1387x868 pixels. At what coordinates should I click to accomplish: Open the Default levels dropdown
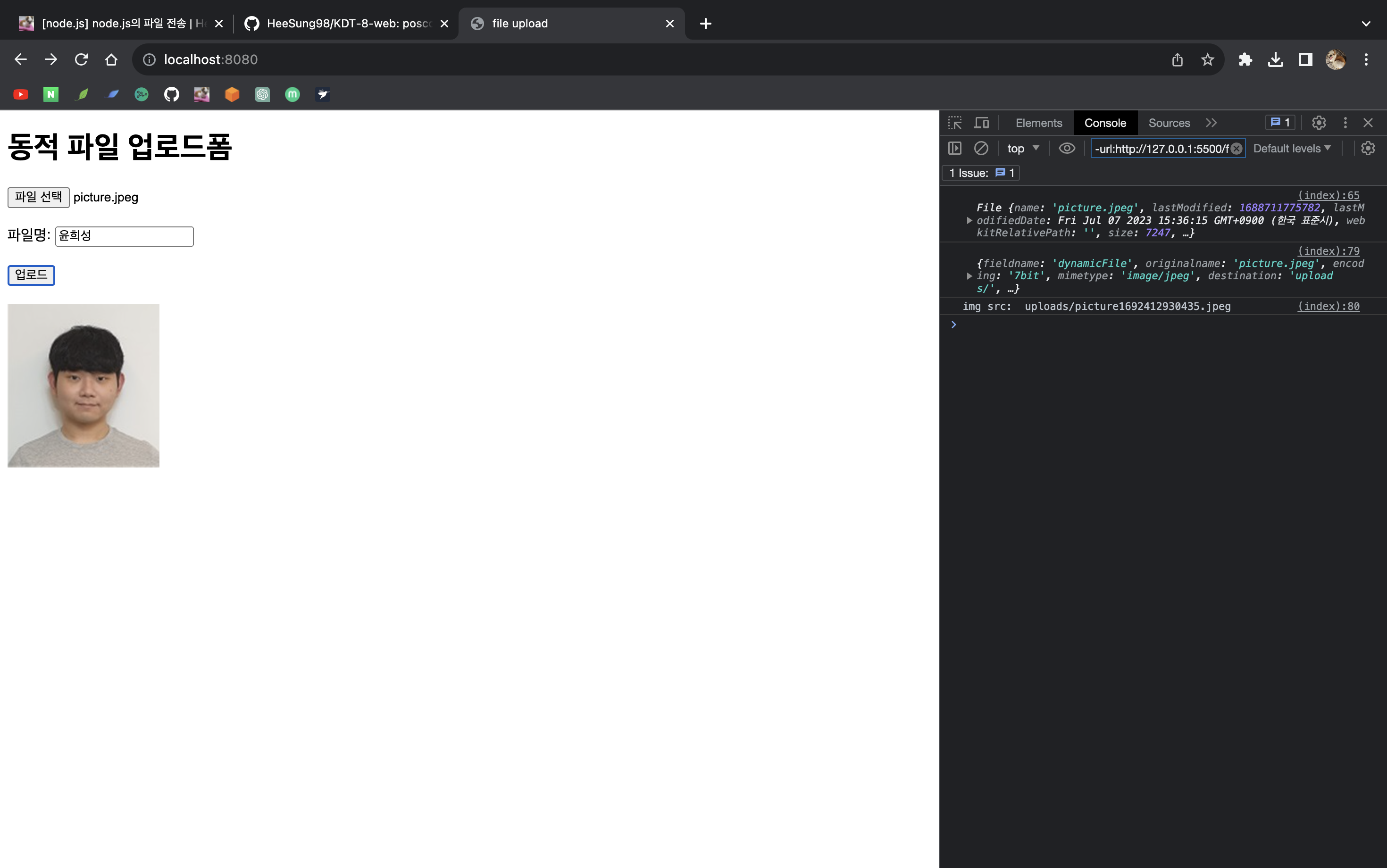pyautogui.click(x=1292, y=149)
